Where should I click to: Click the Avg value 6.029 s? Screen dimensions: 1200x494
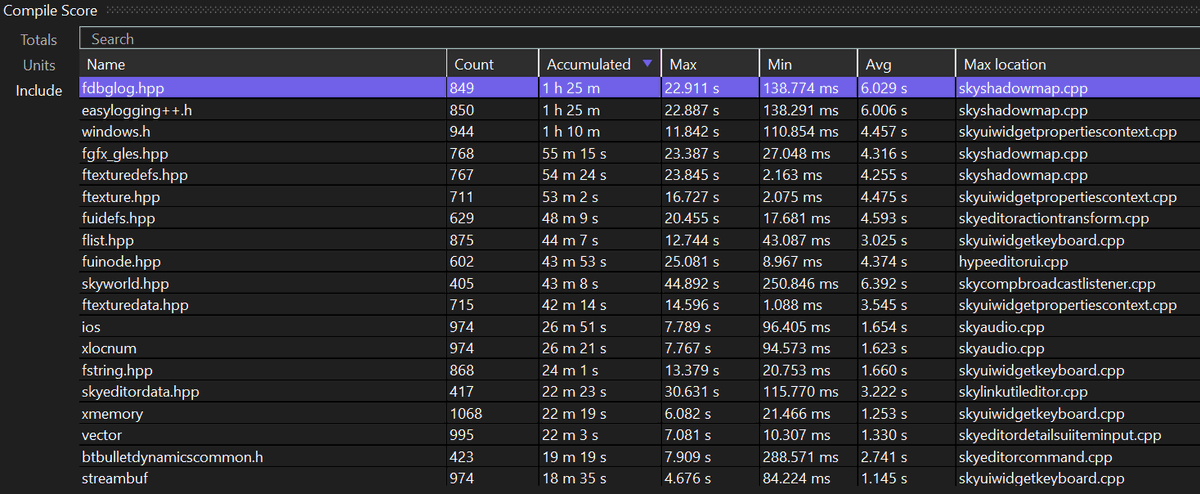(885, 88)
